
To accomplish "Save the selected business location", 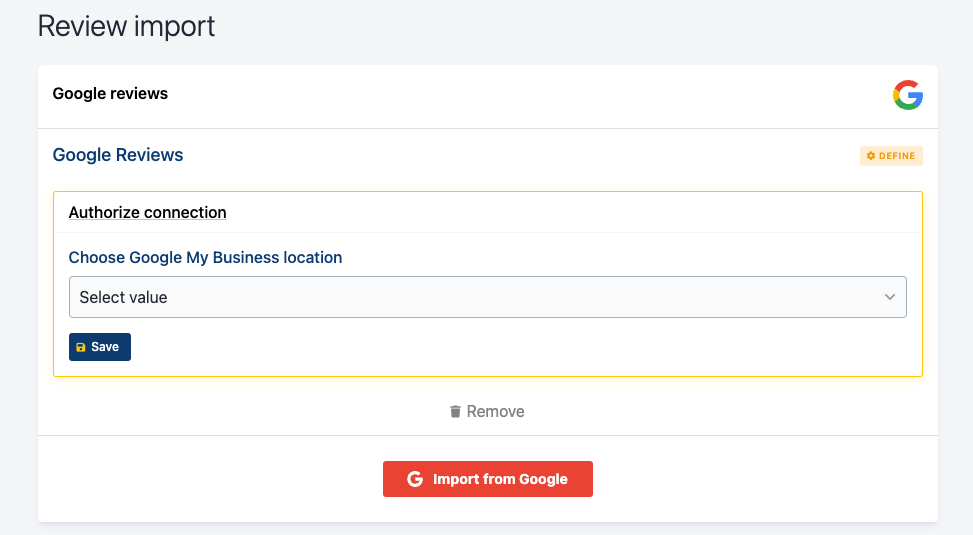I will 100,347.
